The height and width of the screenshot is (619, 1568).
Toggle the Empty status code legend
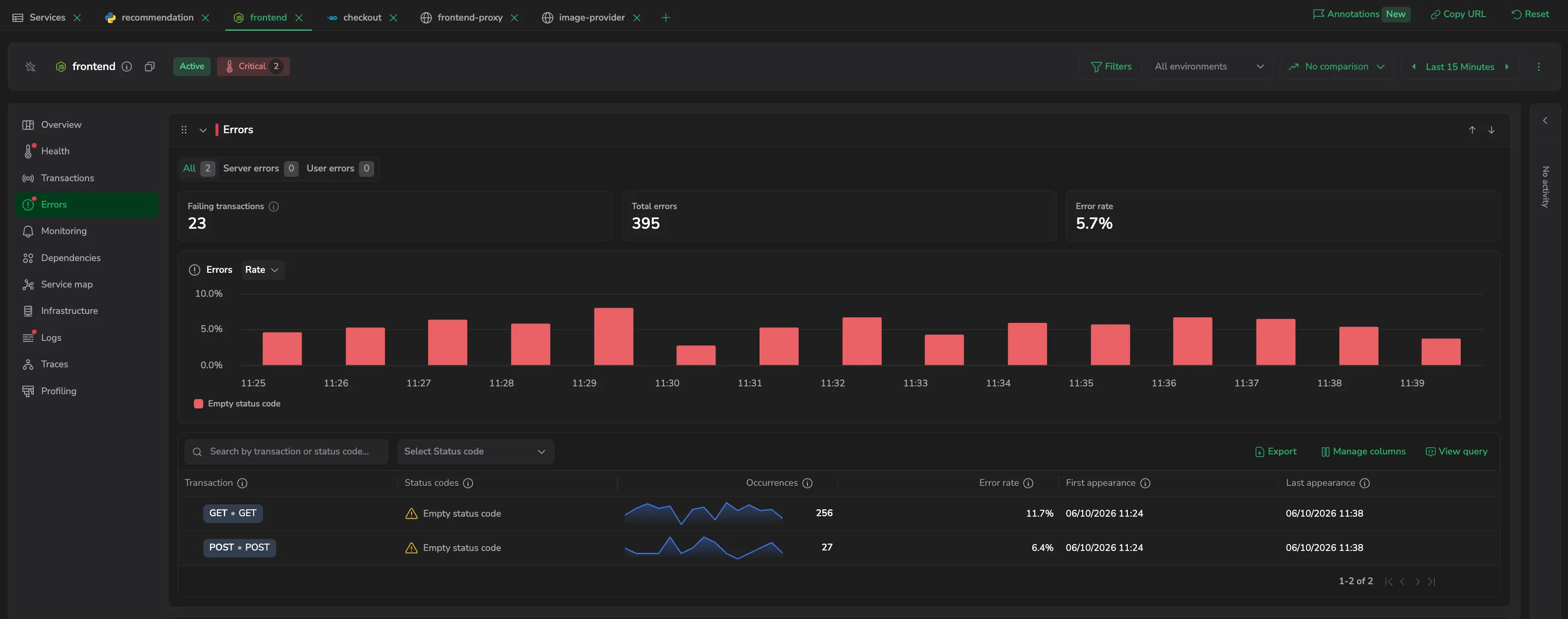(237, 404)
